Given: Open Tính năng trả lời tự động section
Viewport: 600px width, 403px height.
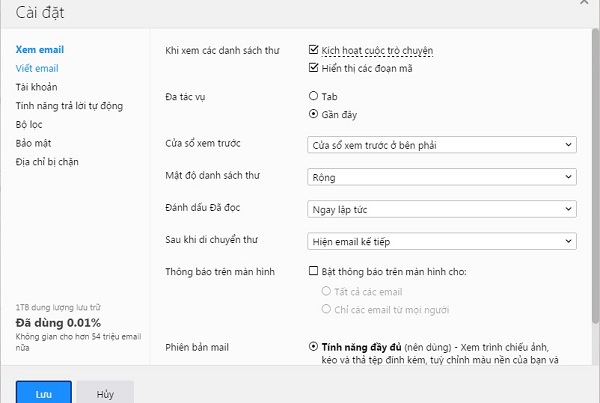Looking at the screenshot, I should coord(69,105).
